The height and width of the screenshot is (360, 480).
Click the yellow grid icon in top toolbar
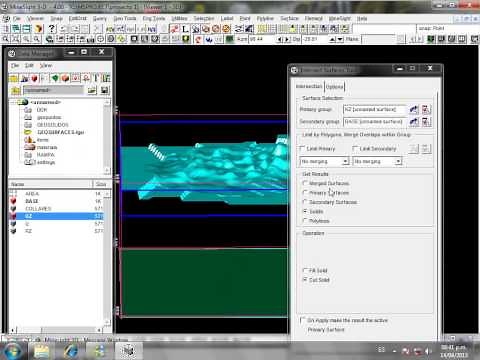(x=262, y=29)
